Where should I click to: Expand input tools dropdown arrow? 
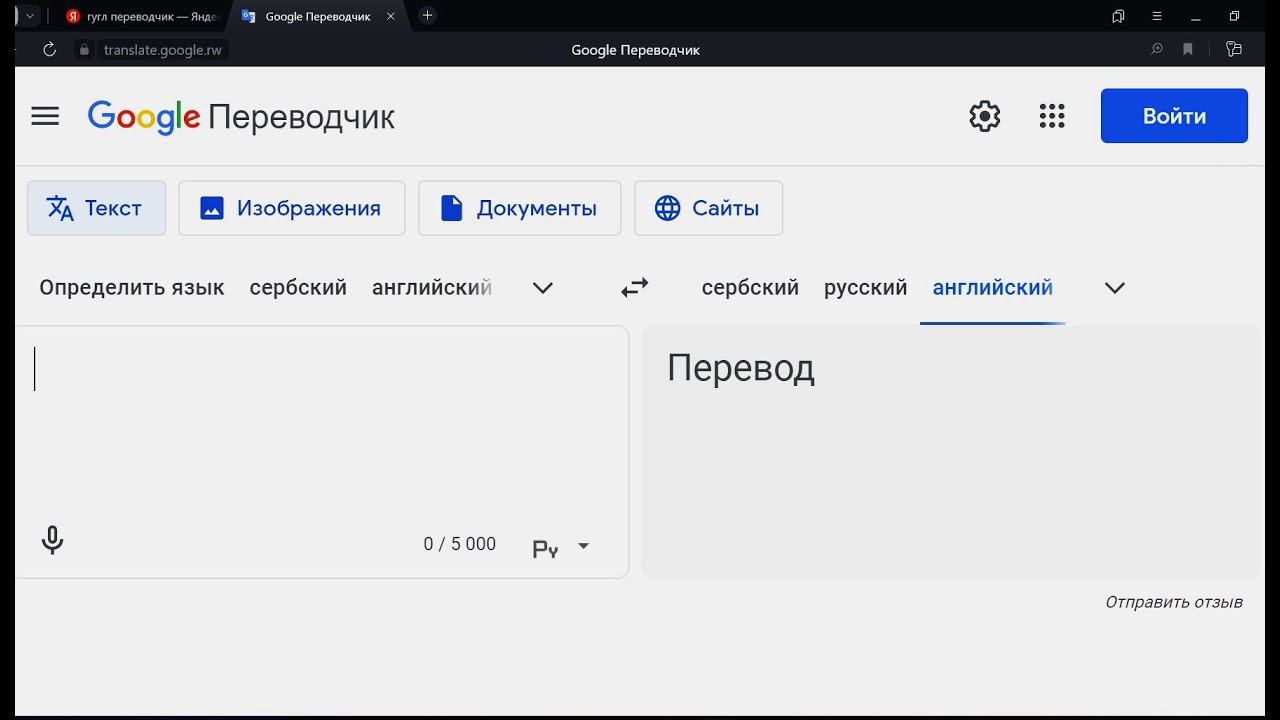click(584, 546)
